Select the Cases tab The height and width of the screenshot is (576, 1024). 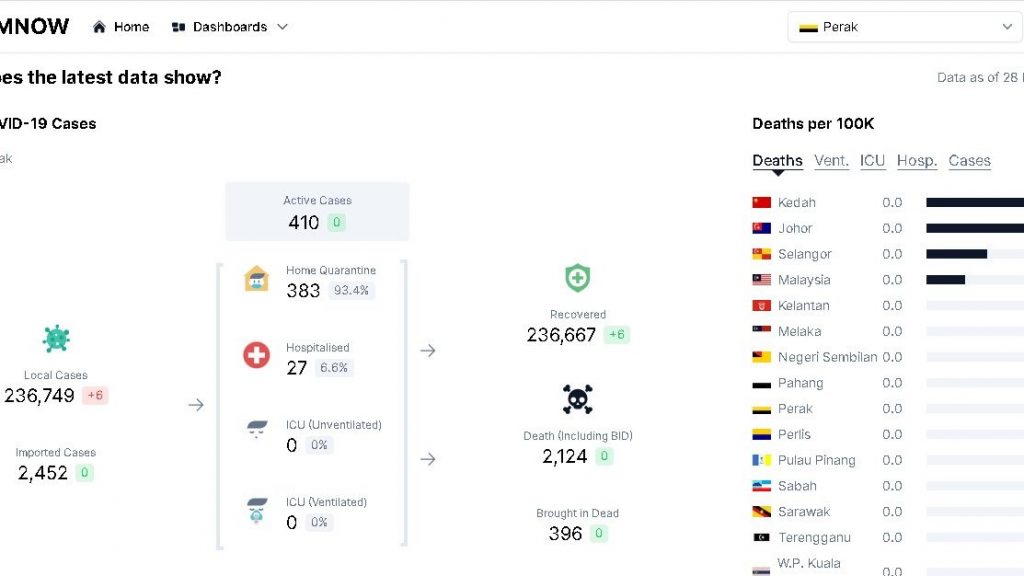point(969,161)
